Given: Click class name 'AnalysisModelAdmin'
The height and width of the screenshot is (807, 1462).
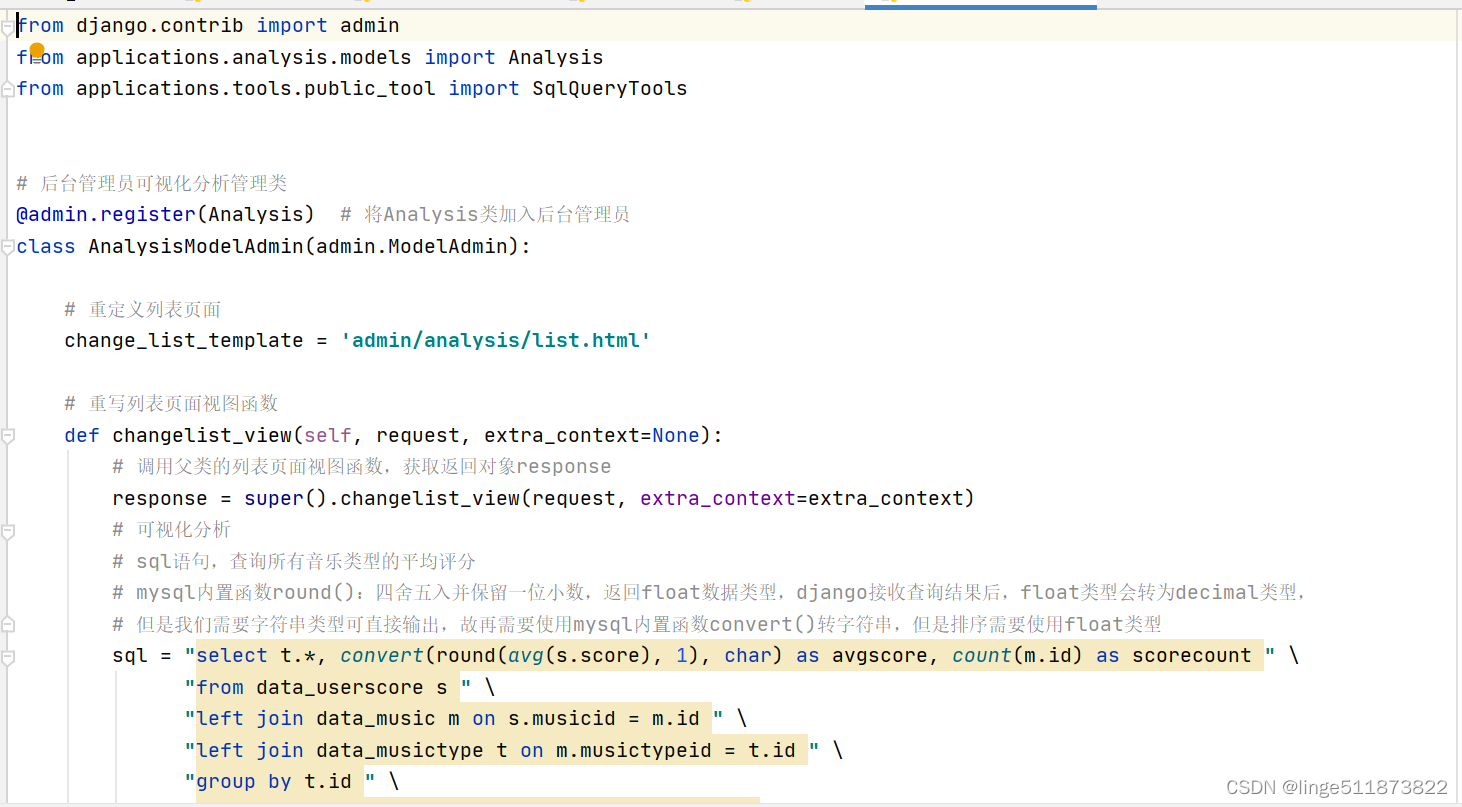Looking at the screenshot, I should [x=196, y=246].
